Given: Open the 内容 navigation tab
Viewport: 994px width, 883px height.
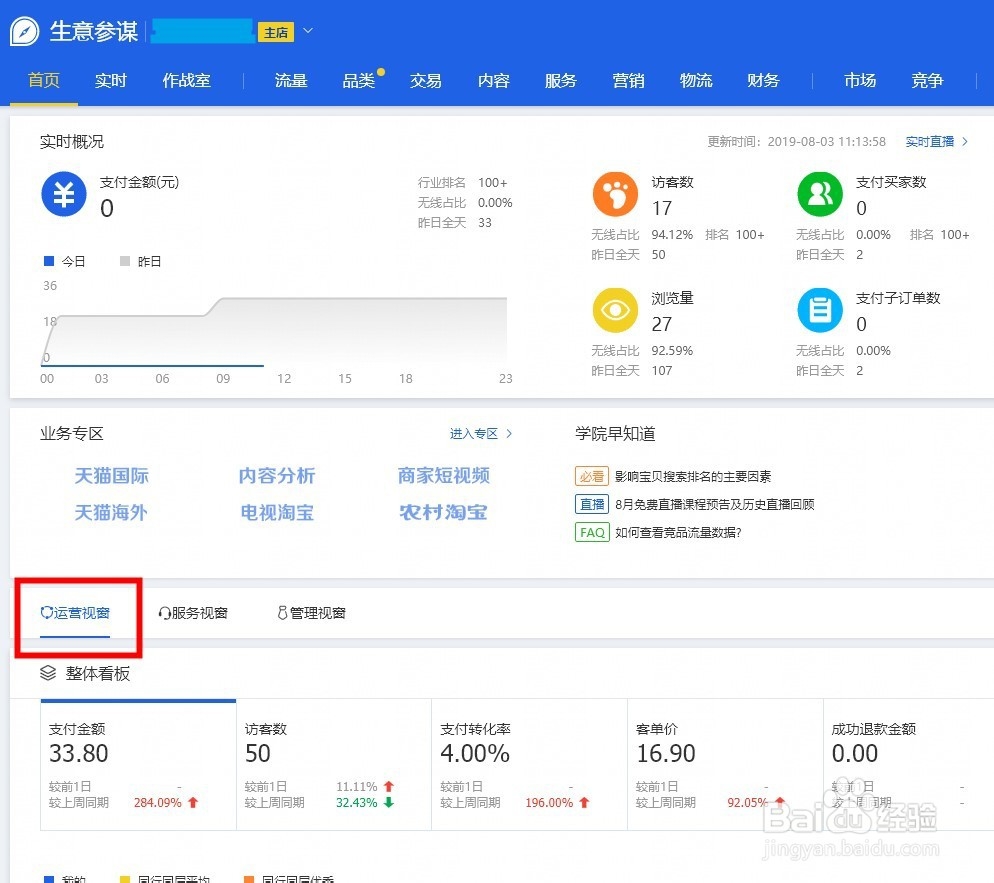Looking at the screenshot, I should [494, 81].
